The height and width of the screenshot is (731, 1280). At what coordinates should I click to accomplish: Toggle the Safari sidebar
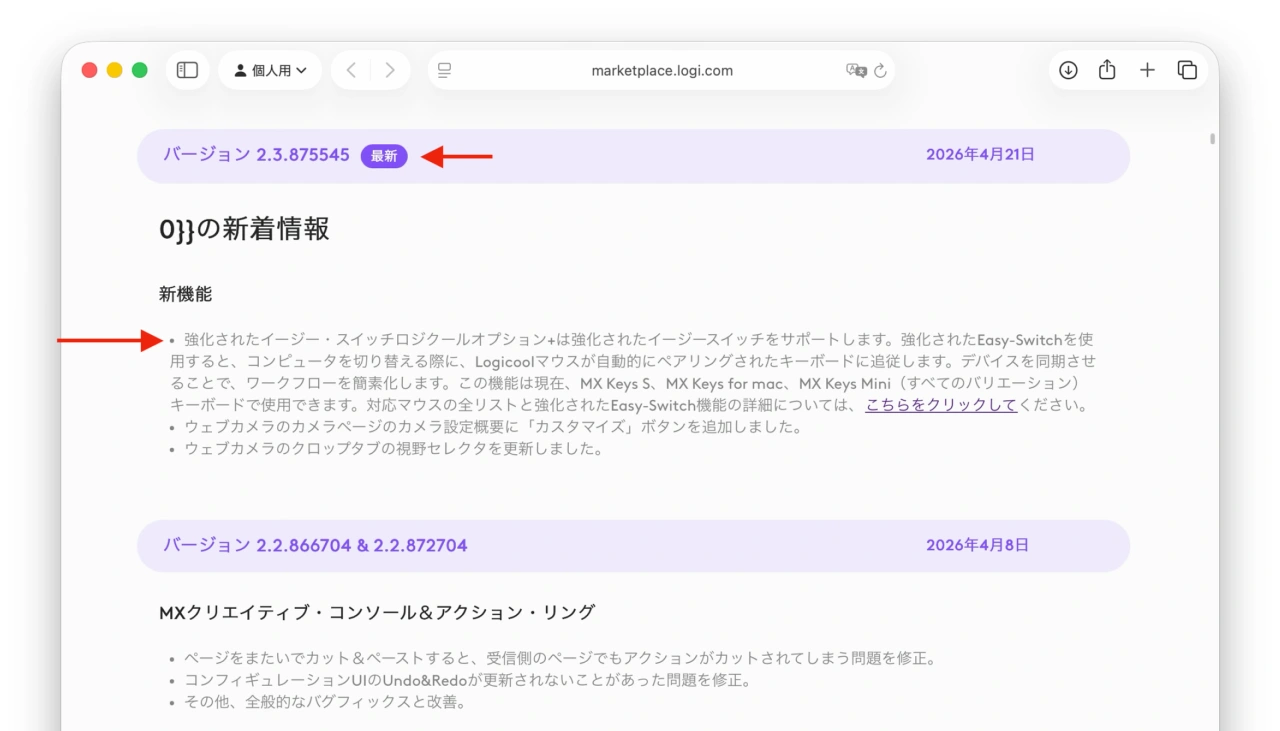tap(187, 70)
